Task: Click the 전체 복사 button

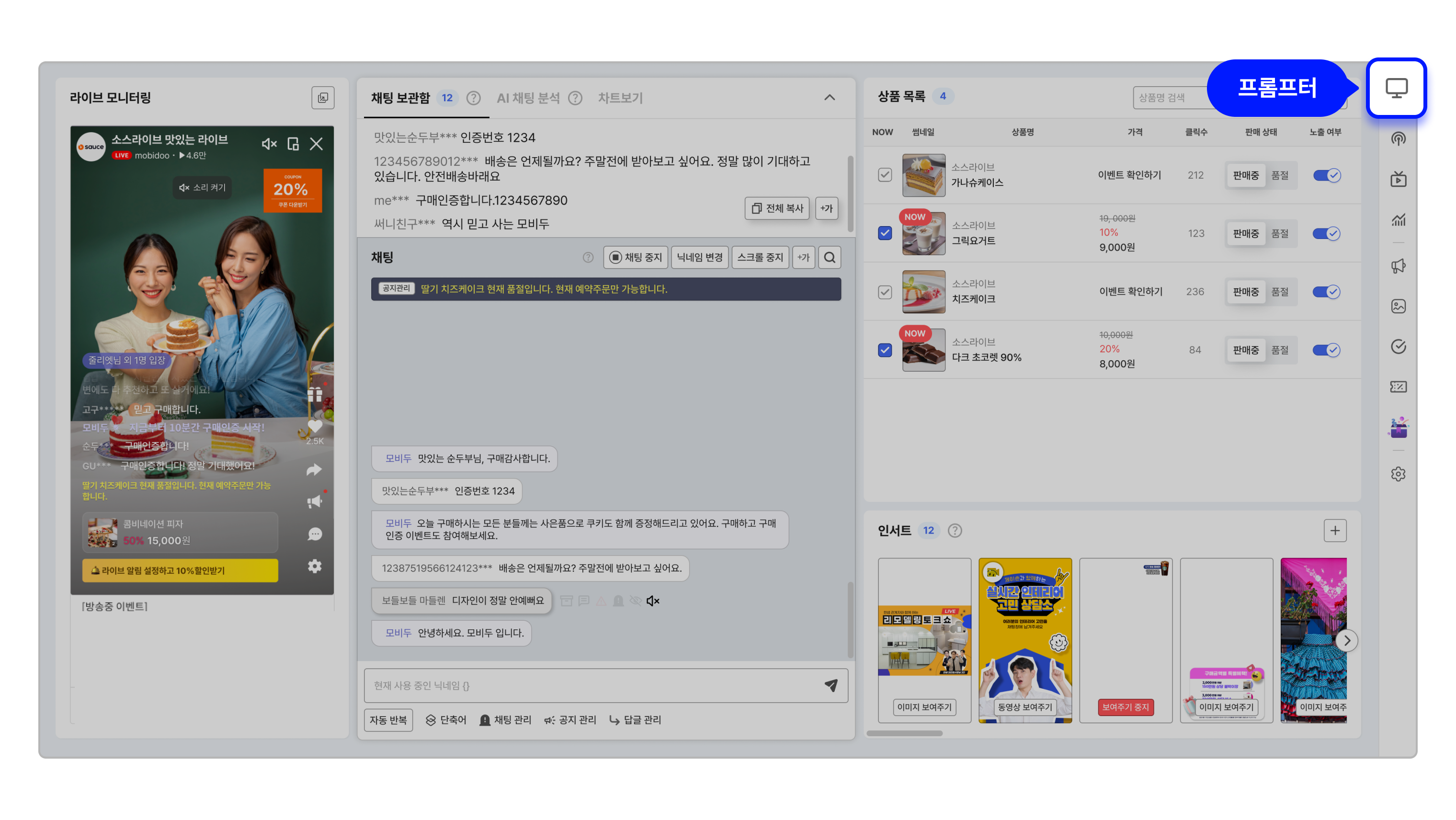Action: point(777,208)
